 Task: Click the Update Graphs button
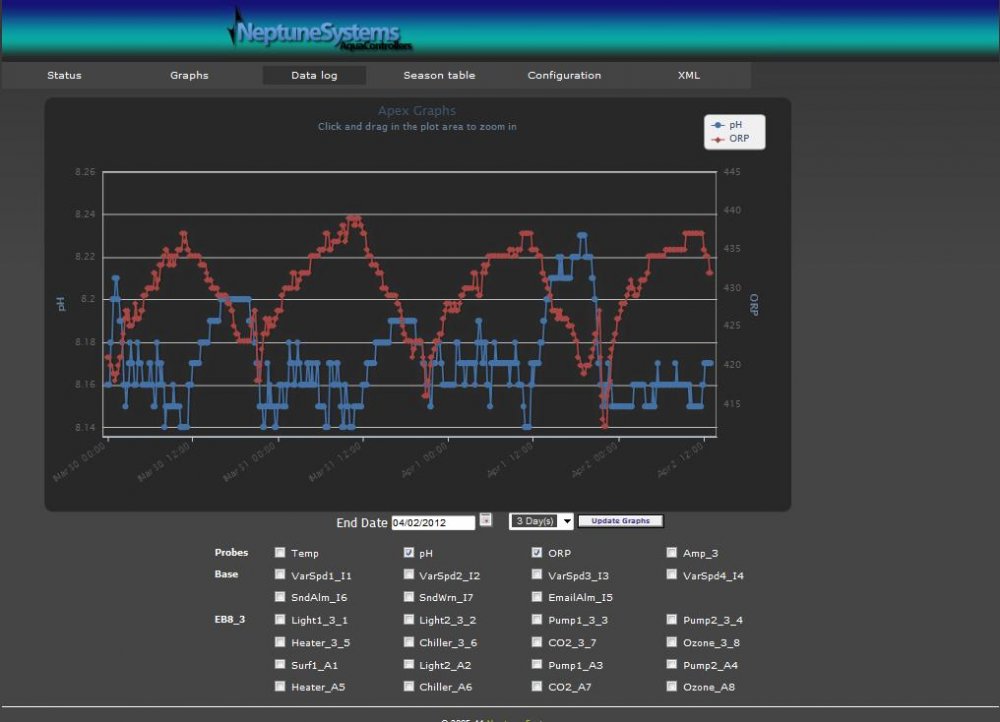621,521
